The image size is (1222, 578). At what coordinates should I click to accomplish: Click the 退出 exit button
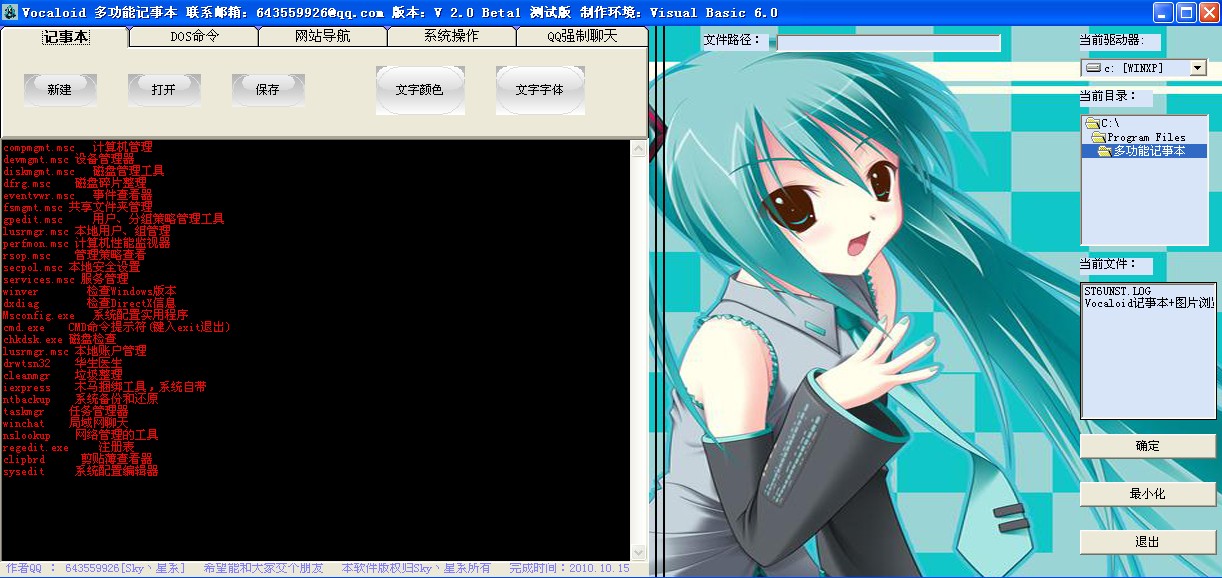[x=1147, y=542]
